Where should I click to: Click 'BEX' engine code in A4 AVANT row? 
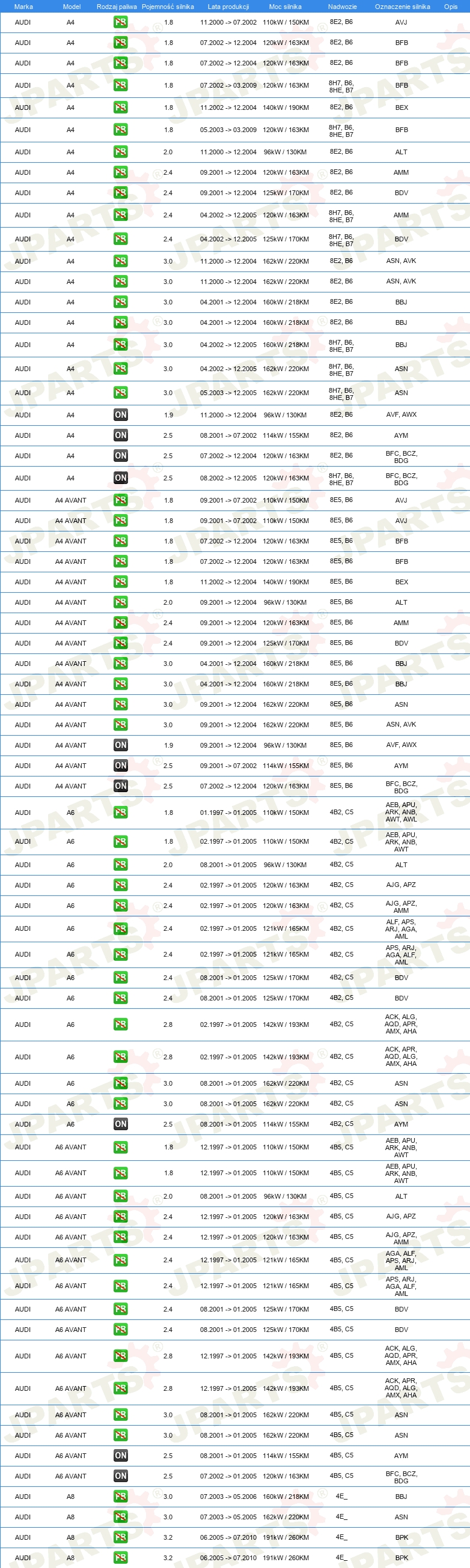tap(402, 583)
